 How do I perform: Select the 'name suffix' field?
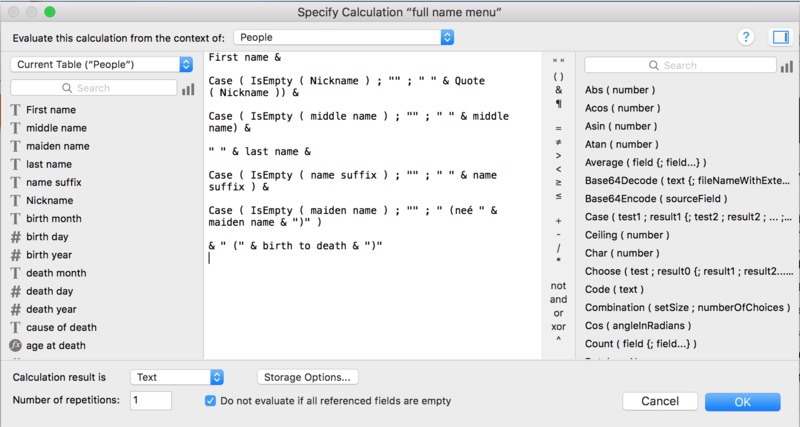point(54,182)
